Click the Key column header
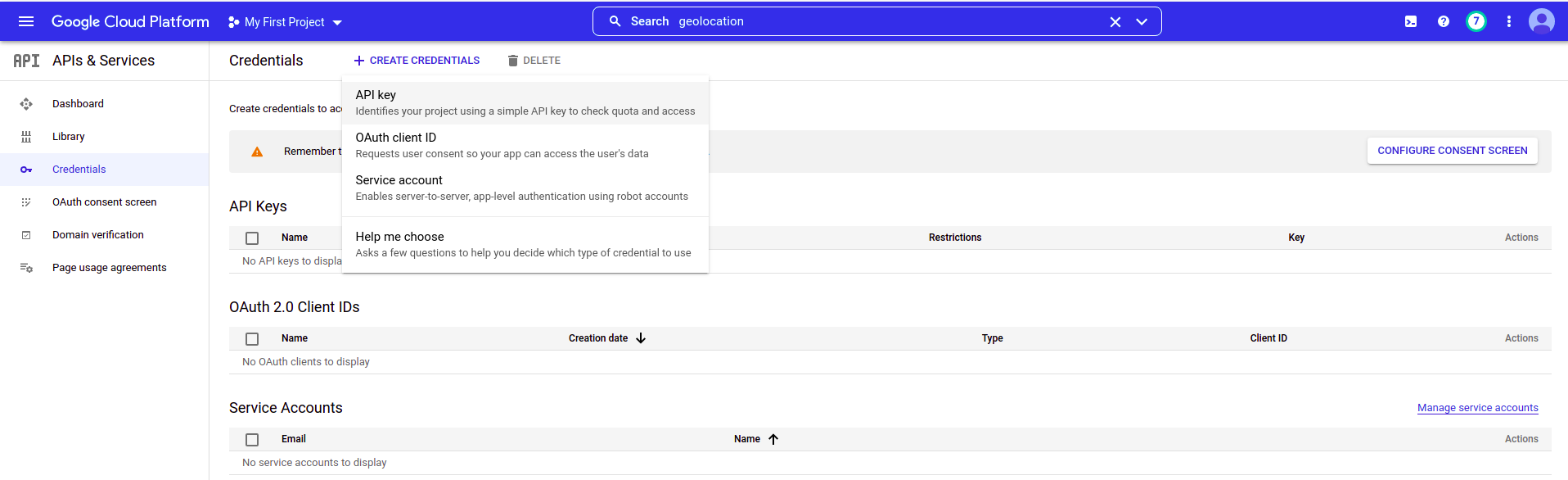The height and width of the screenshot is (480, 1568). pyautogui.click(x=1296, y=238)
